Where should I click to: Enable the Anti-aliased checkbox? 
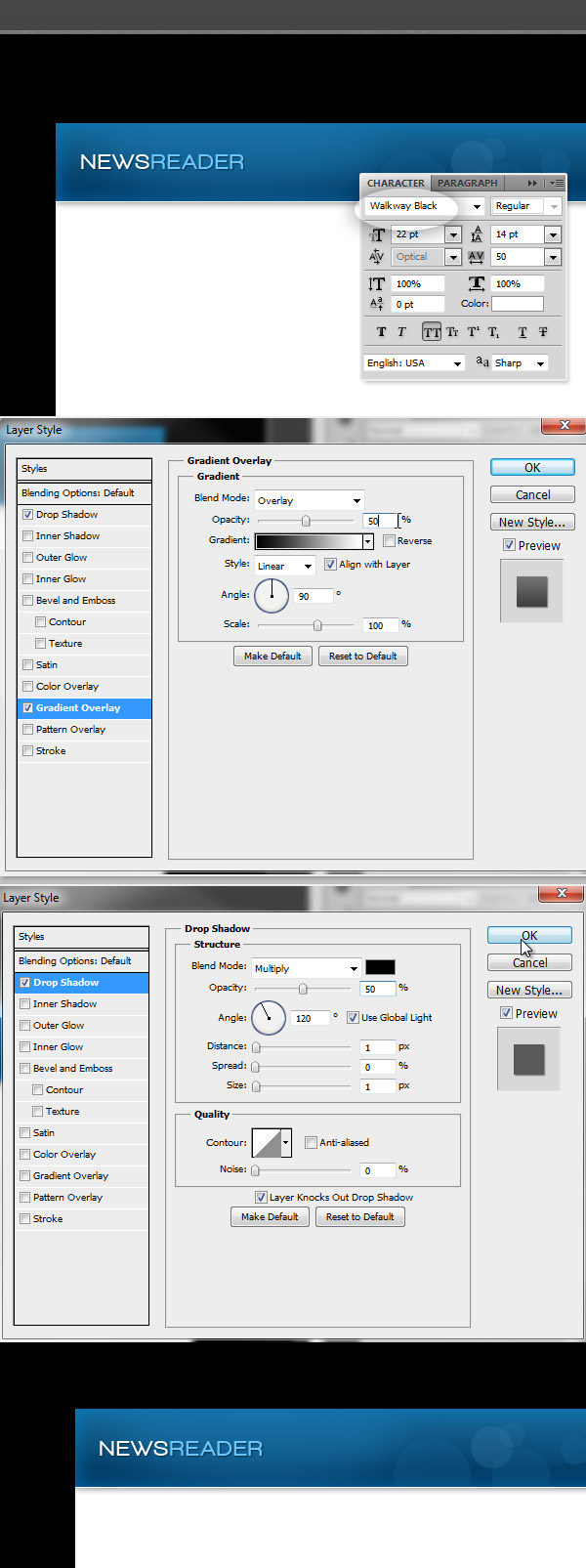(x=311, y=1142)
